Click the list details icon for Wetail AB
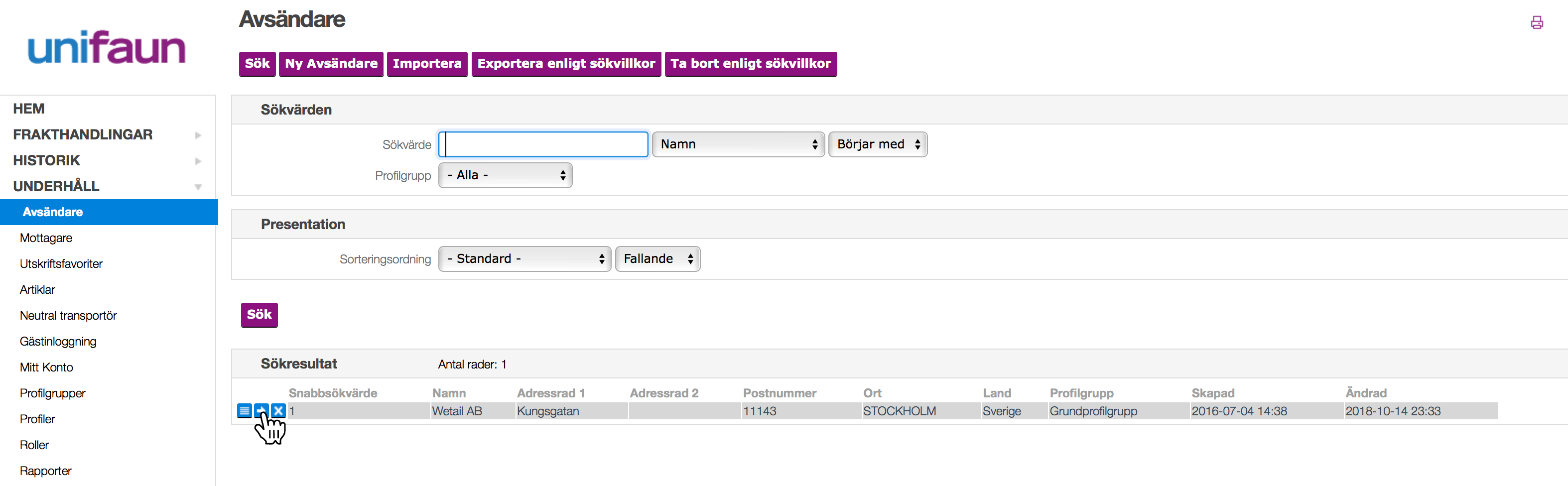 tap(244, 411)
